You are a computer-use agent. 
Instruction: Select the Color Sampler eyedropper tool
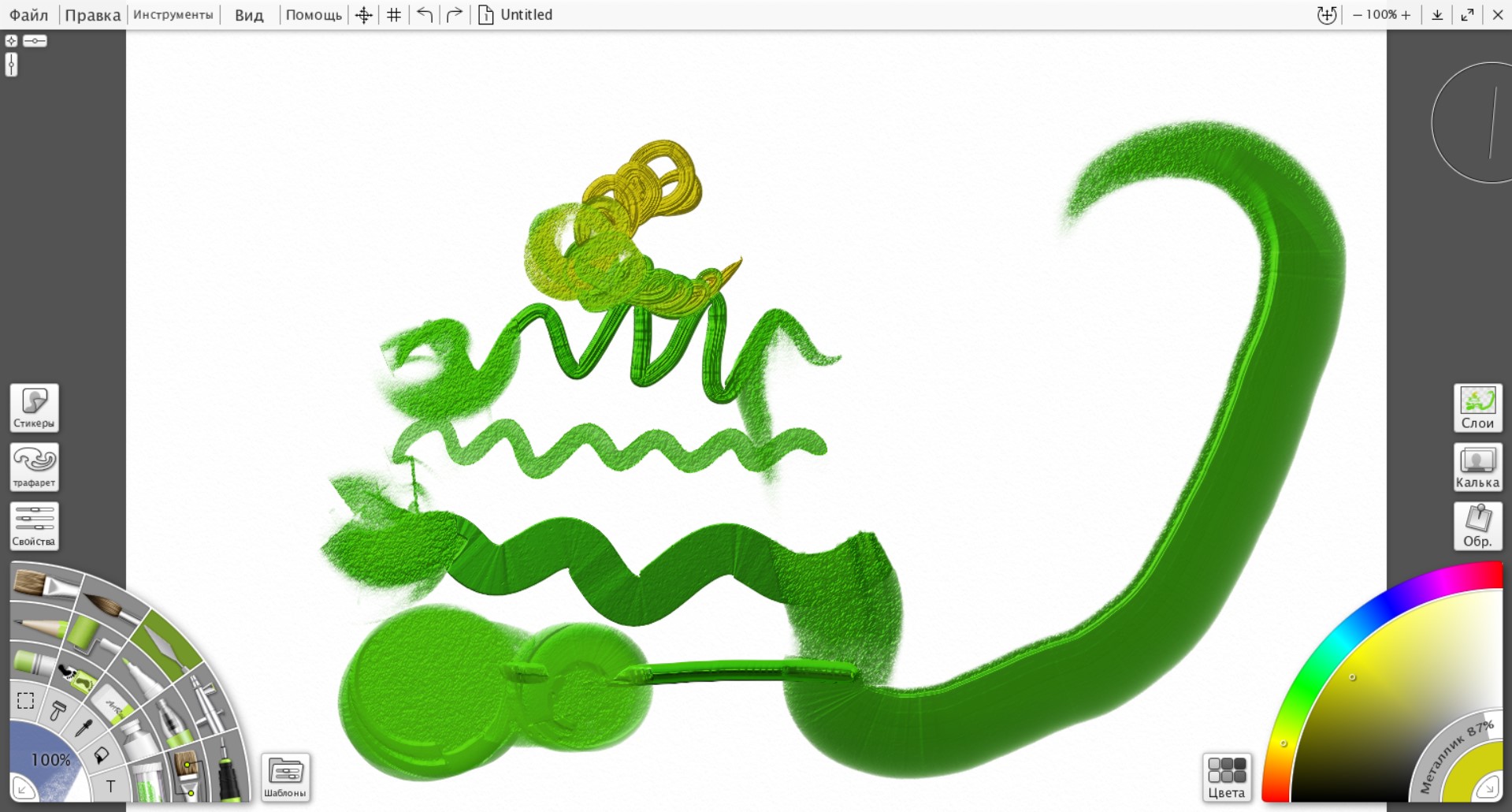83,727
